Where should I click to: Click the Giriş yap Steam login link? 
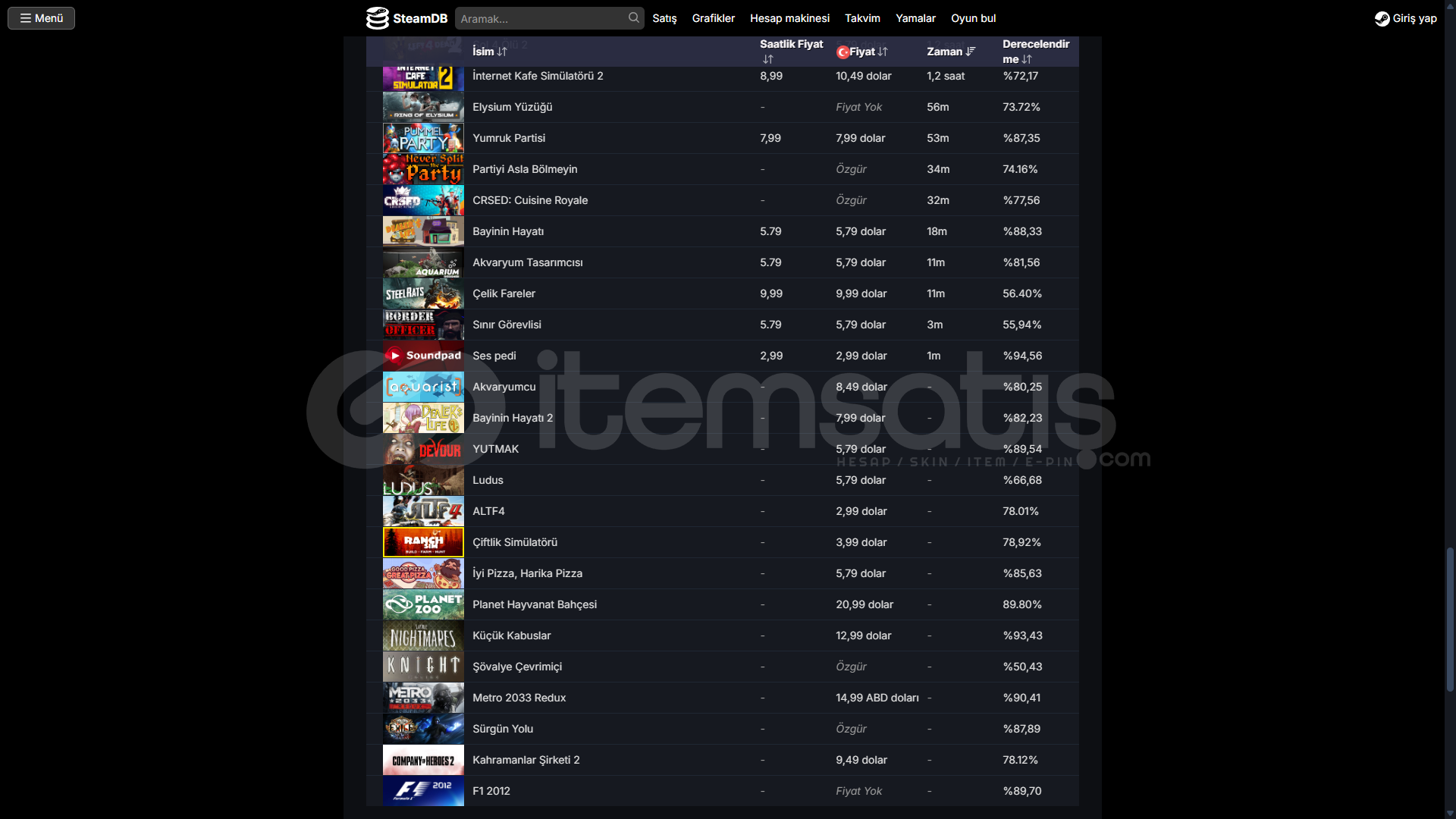click(x=1406, y=18)
